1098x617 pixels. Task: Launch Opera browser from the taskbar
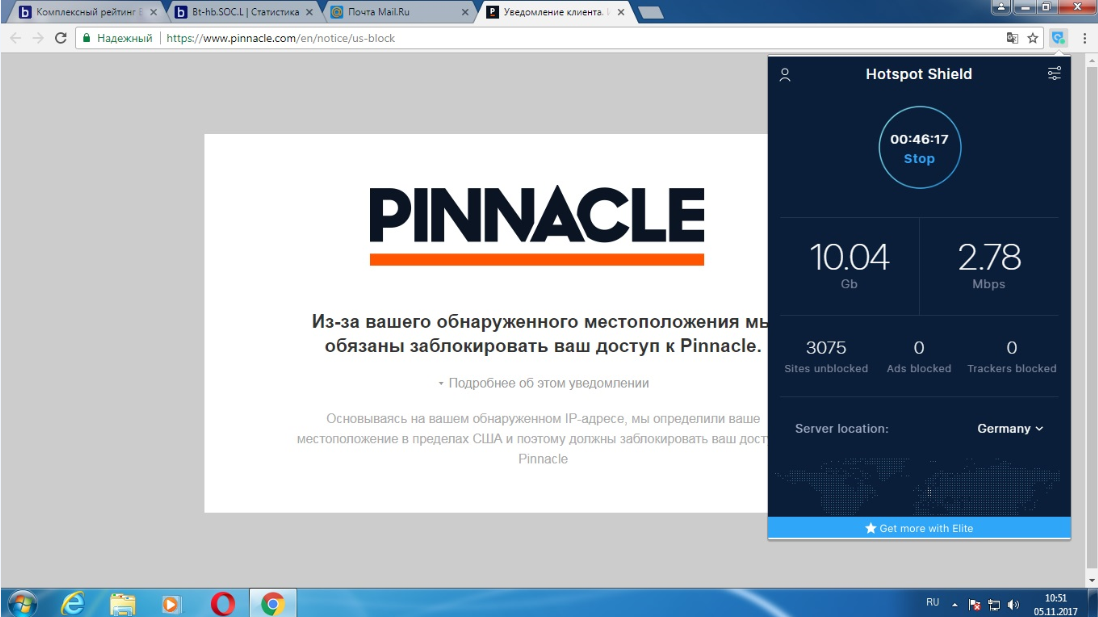223,604
